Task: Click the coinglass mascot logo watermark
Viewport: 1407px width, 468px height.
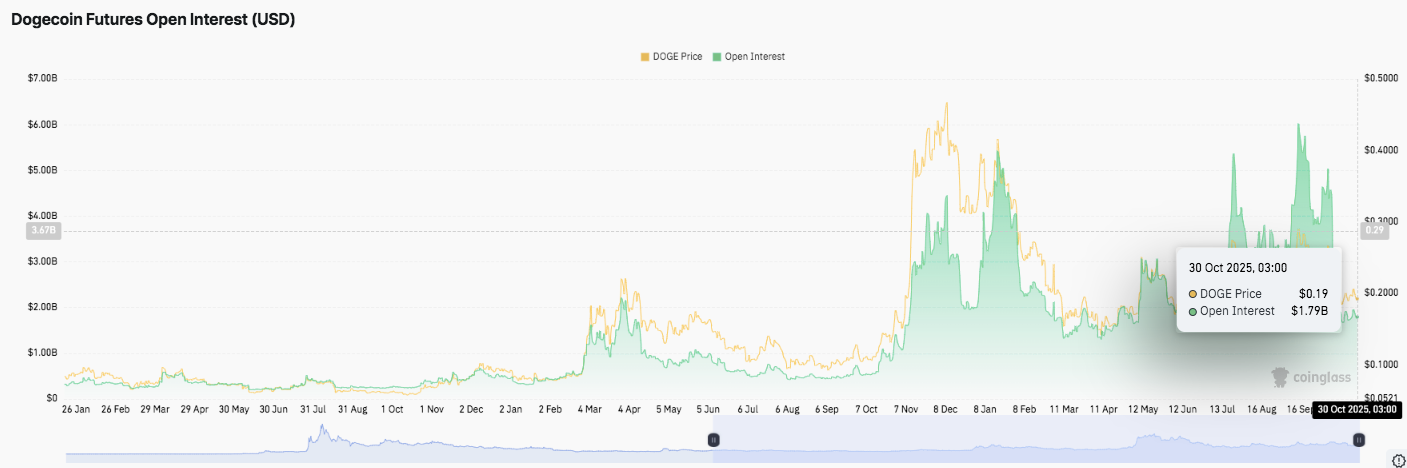Action: (x=1281, y=377)
